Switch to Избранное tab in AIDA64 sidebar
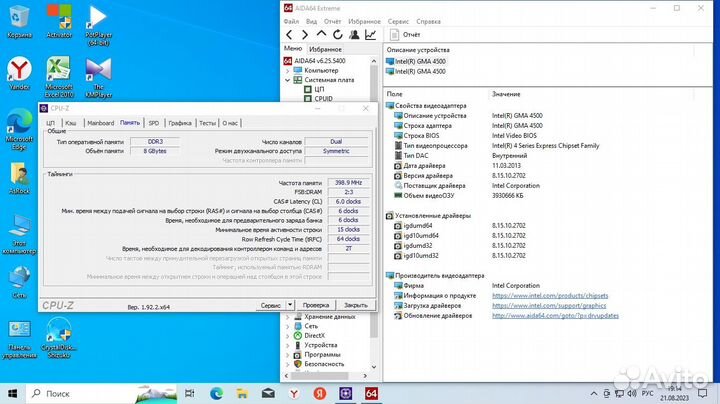The width and height of the screenshot is (720, 404). tap(325, 49)
